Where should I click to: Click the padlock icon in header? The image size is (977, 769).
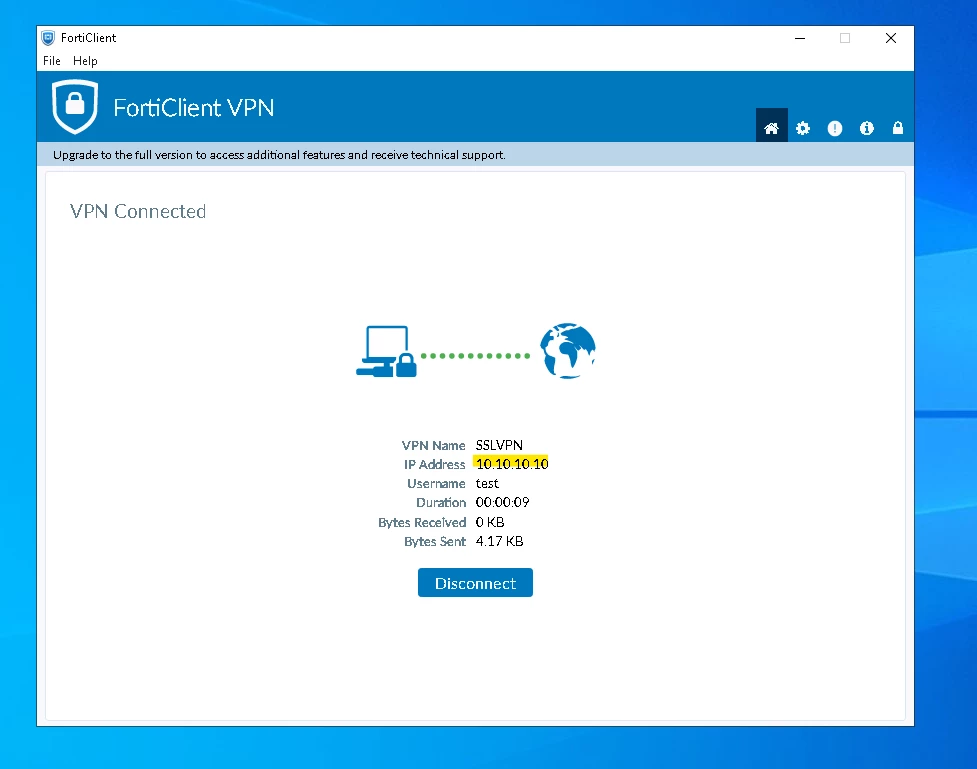[x=898, y=128]
